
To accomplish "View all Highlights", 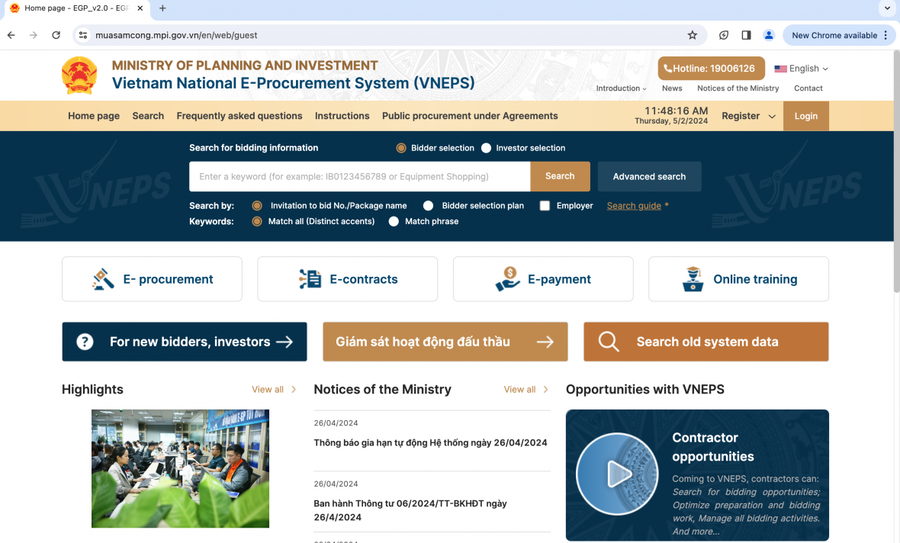I will 274,389.
